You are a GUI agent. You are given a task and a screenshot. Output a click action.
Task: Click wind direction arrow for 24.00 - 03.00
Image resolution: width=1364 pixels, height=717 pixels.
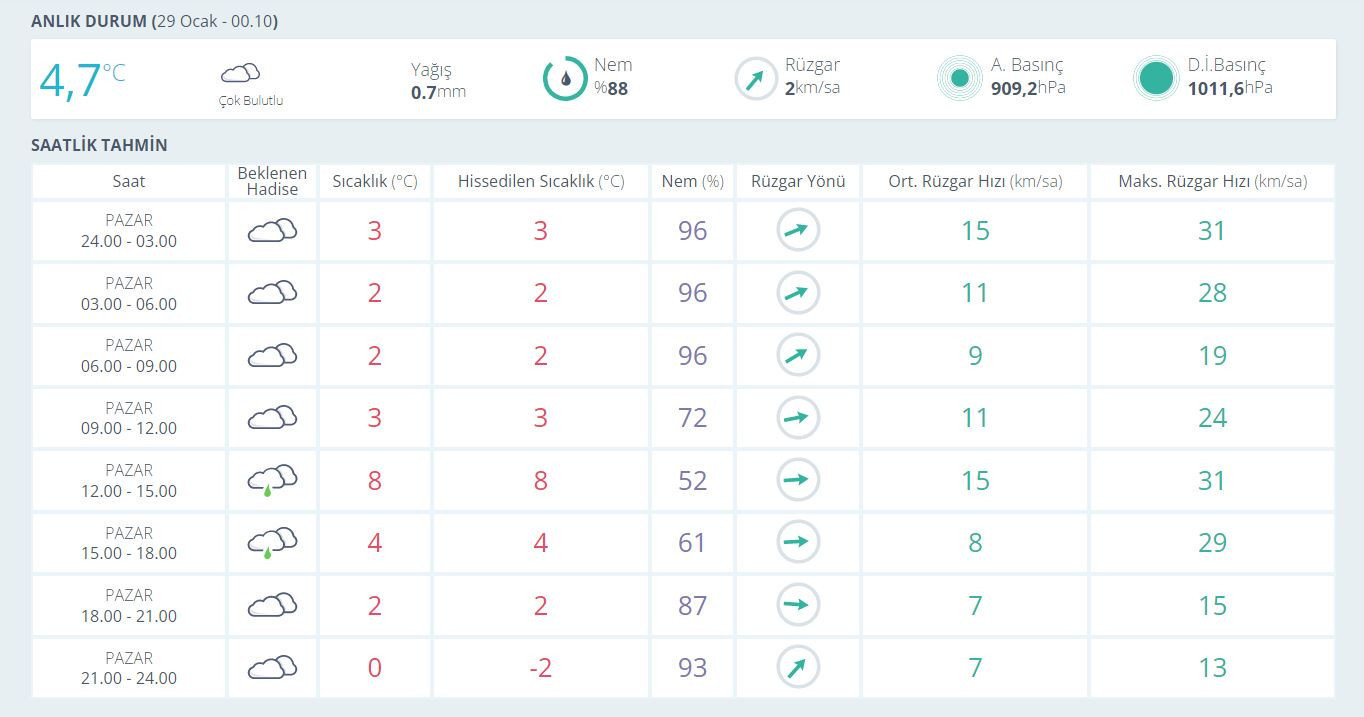[797, 231]
